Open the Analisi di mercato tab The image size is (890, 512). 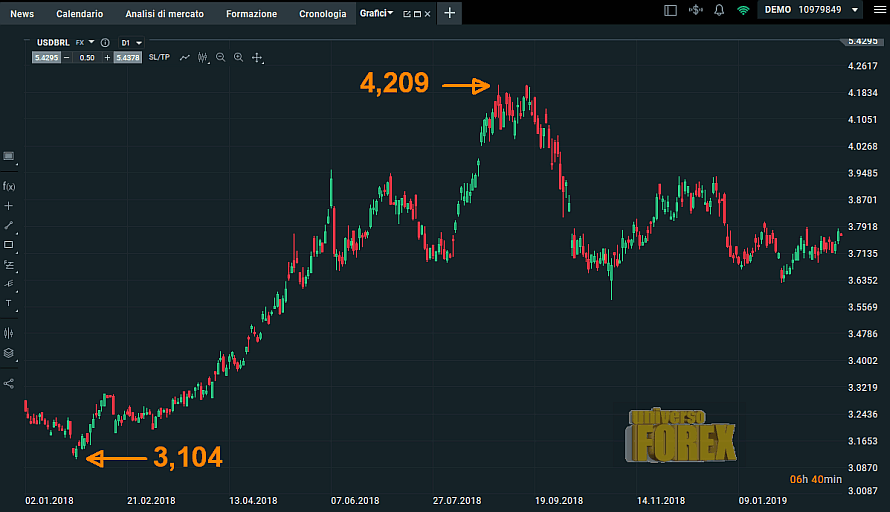coord(164,14)
